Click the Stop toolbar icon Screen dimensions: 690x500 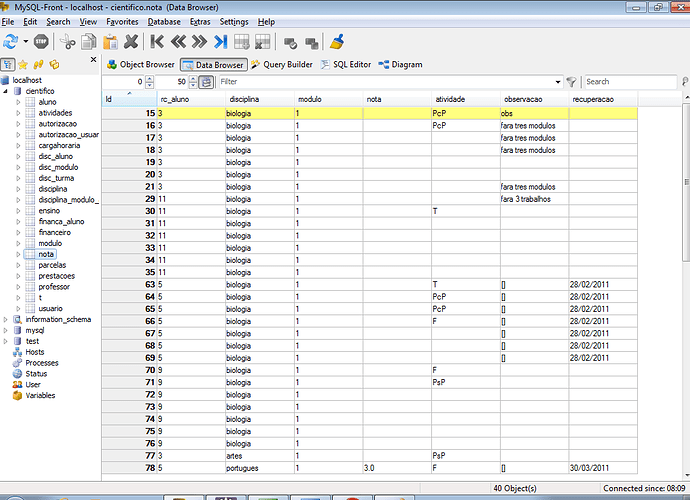[x=41, y=42]
